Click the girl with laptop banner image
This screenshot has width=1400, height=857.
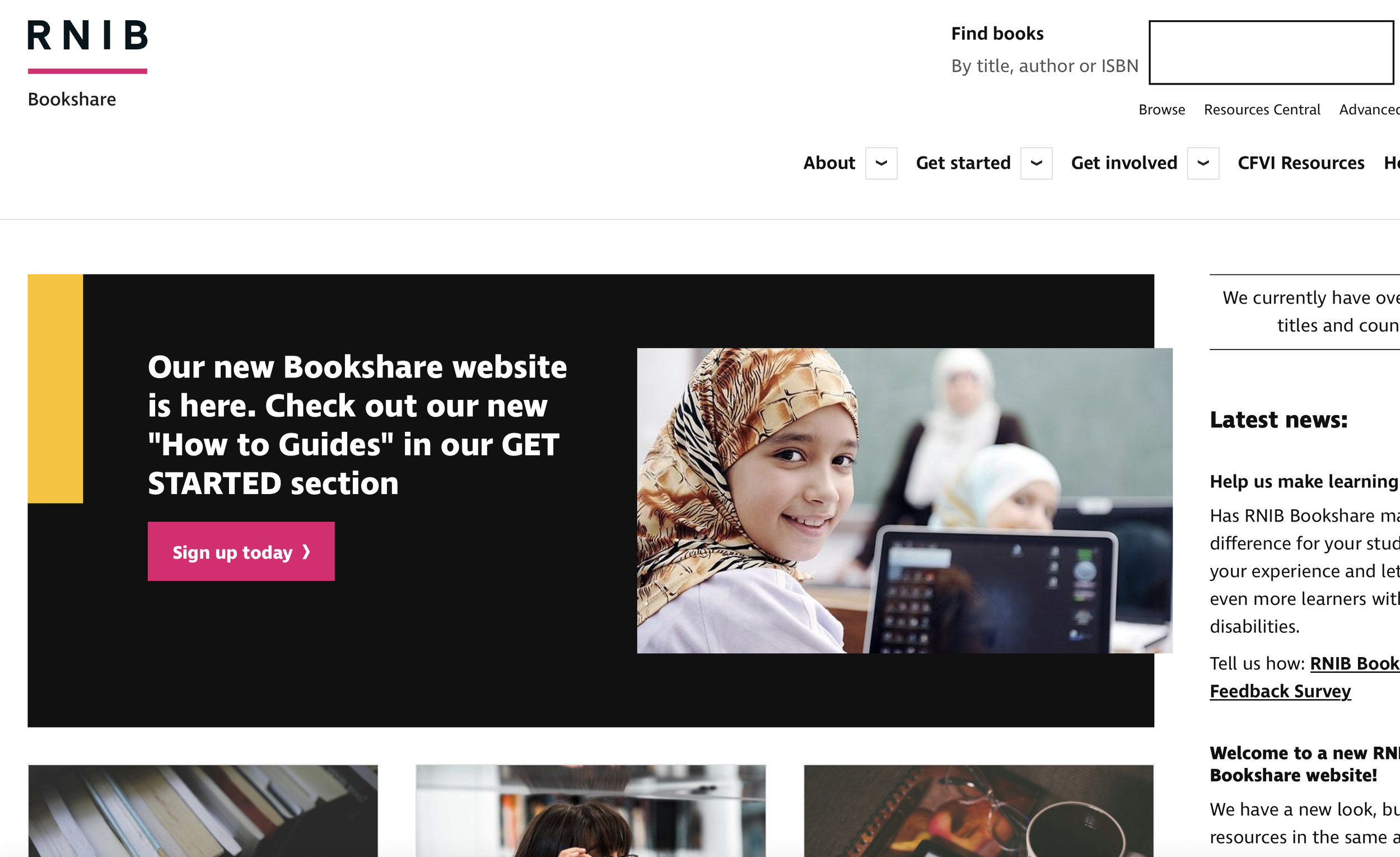904,501
